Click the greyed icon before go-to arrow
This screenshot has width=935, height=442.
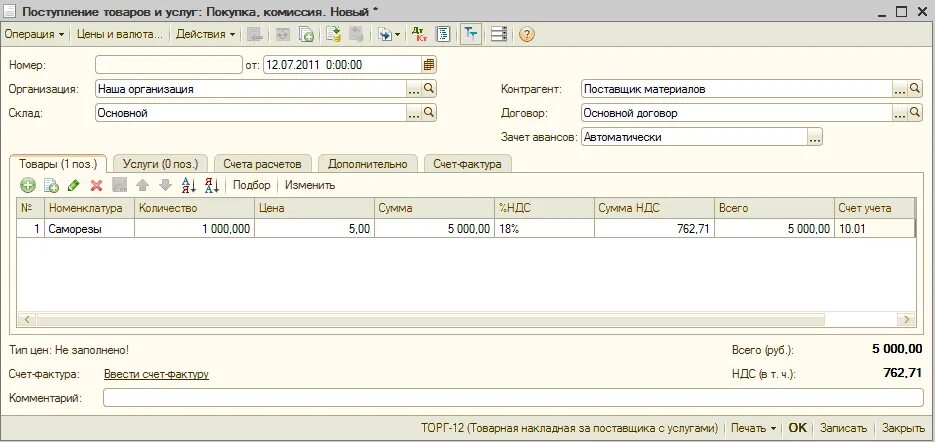357,35
